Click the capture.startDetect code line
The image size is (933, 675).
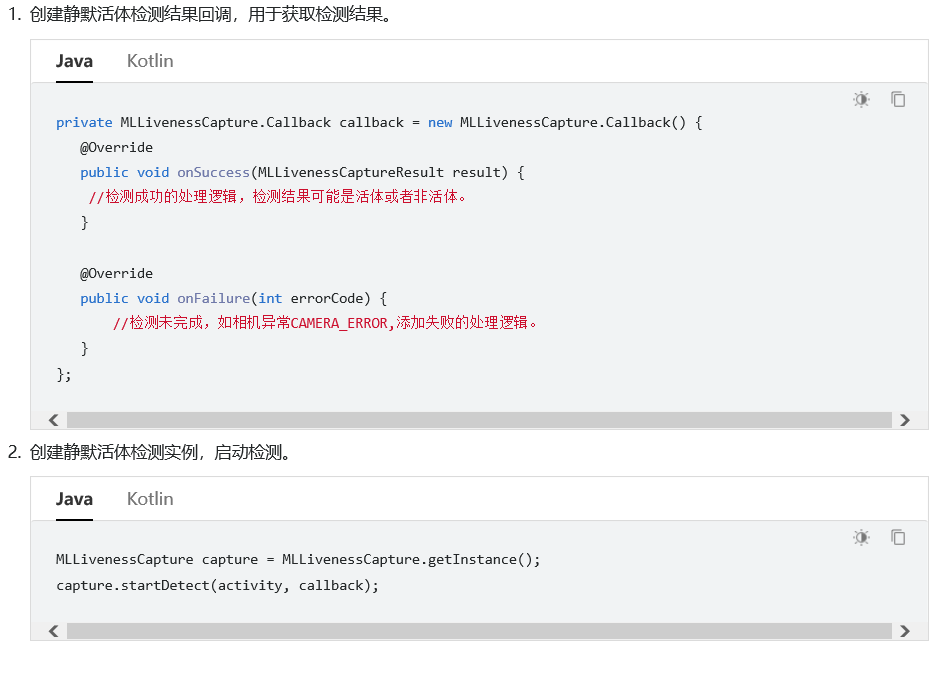217,586
